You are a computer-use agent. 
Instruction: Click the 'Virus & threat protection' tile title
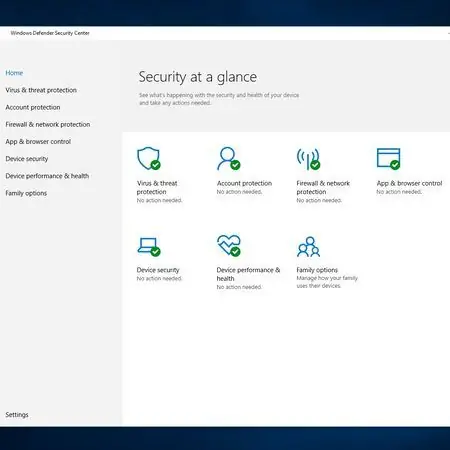coord(157,187)
